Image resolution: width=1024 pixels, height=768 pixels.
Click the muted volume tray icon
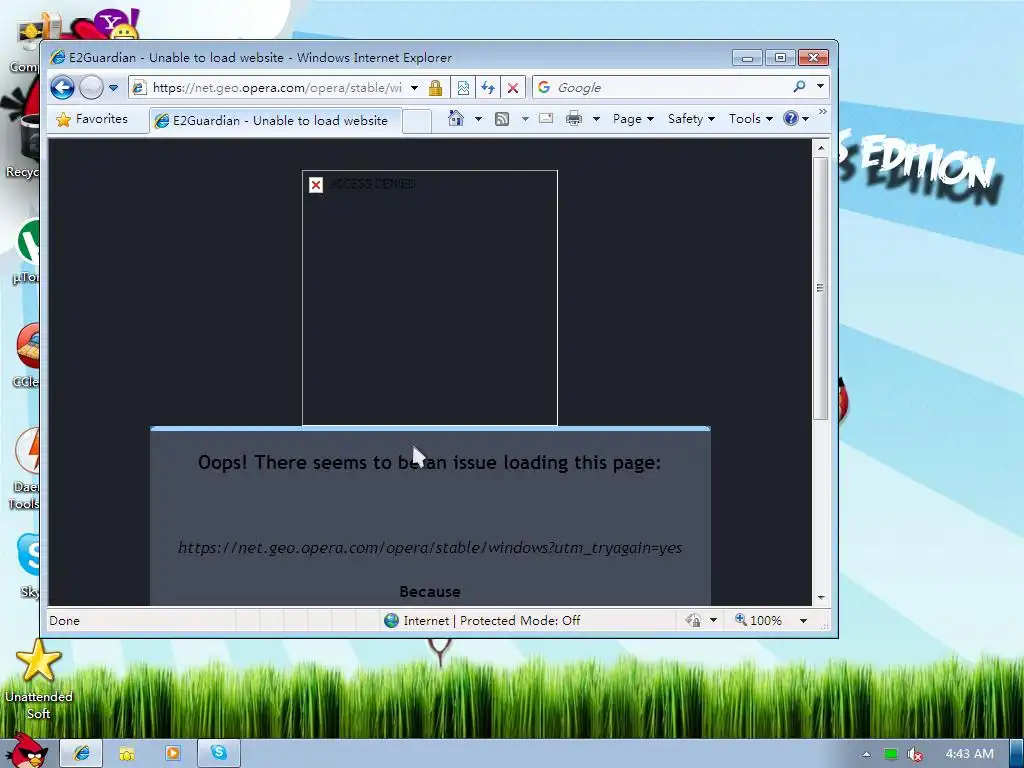(x=914, y=754)
